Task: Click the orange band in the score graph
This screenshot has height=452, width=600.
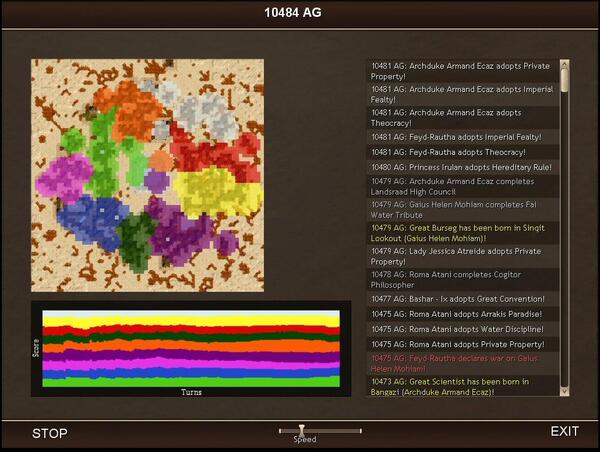Action: 191,347
